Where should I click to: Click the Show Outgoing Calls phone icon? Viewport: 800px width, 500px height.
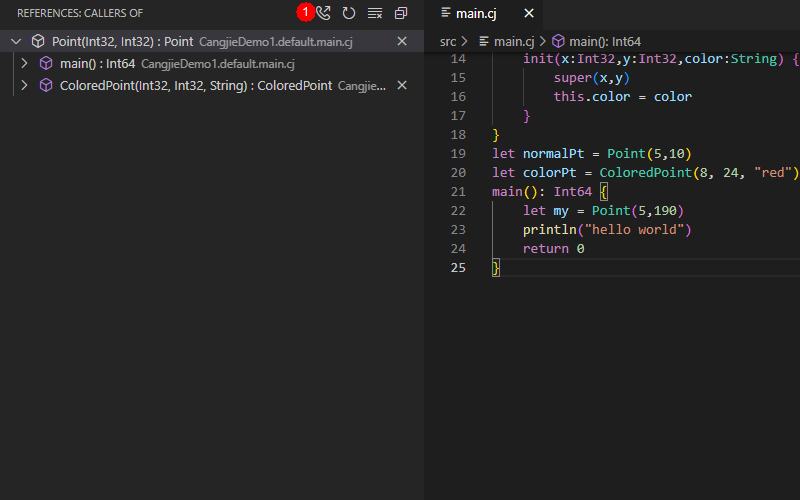click(324, 13)
